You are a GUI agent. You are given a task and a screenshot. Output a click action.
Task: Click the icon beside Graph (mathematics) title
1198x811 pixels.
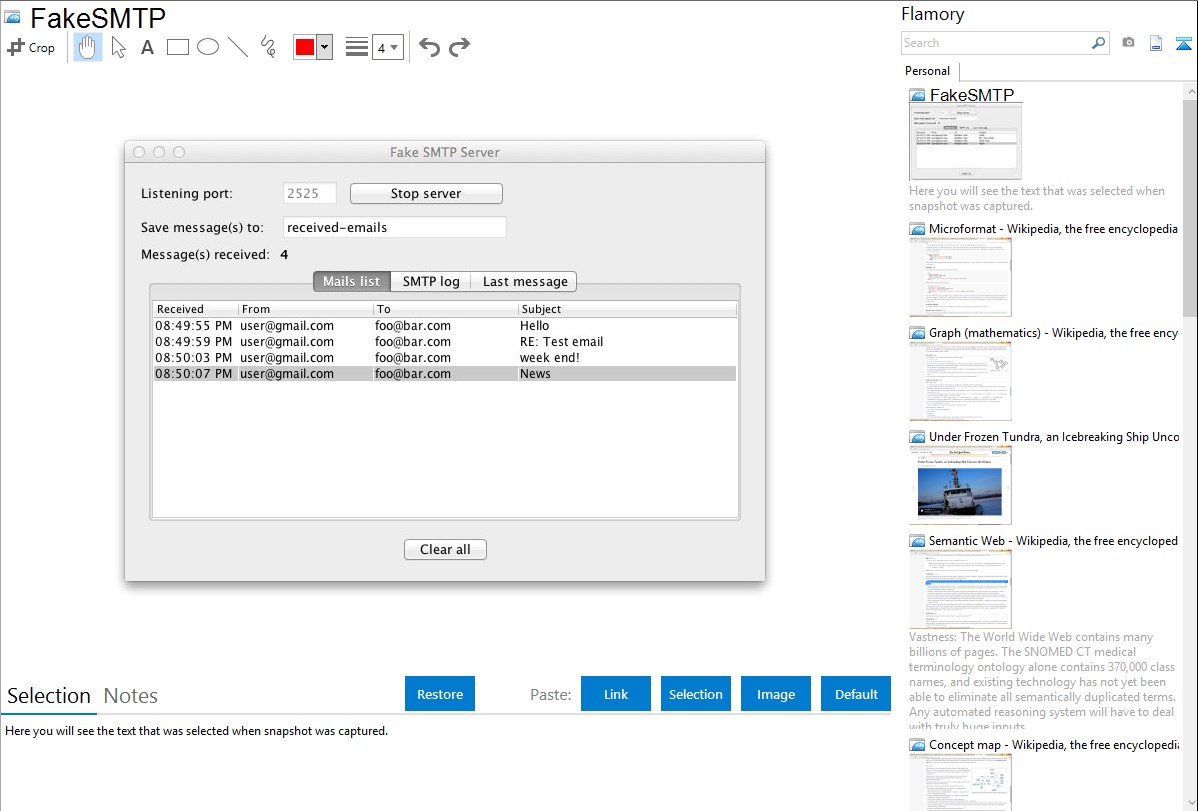click(917, 333)
